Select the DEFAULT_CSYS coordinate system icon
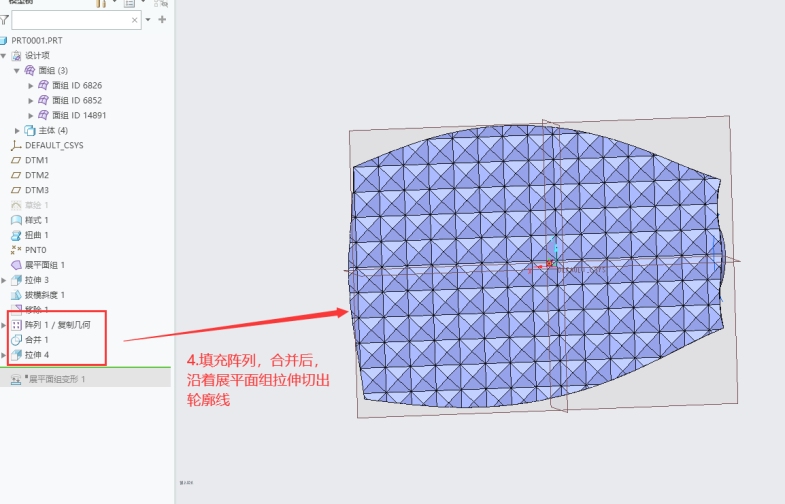The height and width of the screenshot is (504, 785). [15, 145]
